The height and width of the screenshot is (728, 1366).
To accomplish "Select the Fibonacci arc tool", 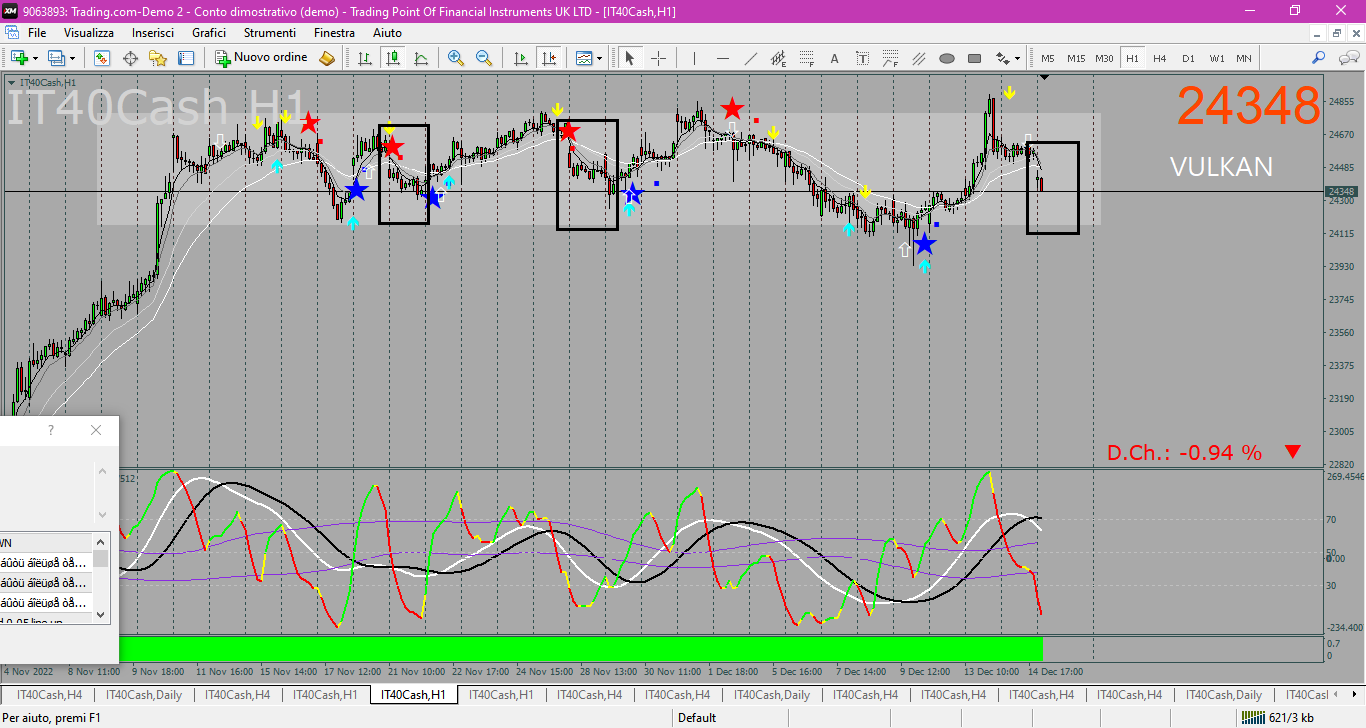I will pos(891,58).
